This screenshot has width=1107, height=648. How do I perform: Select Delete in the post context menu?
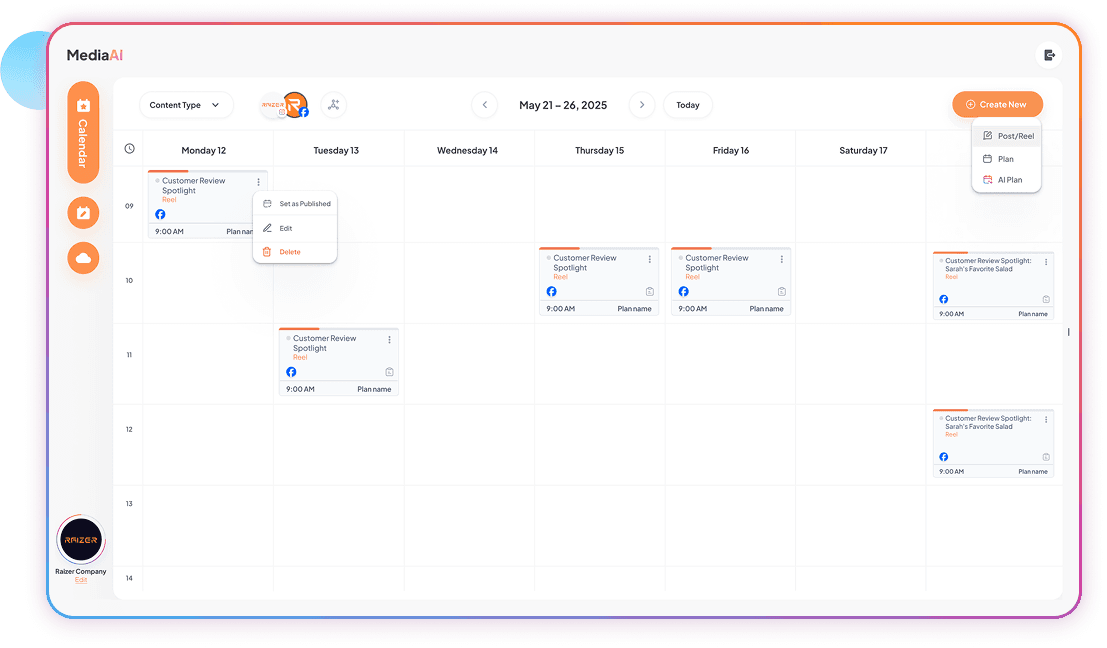pos(289,252)
